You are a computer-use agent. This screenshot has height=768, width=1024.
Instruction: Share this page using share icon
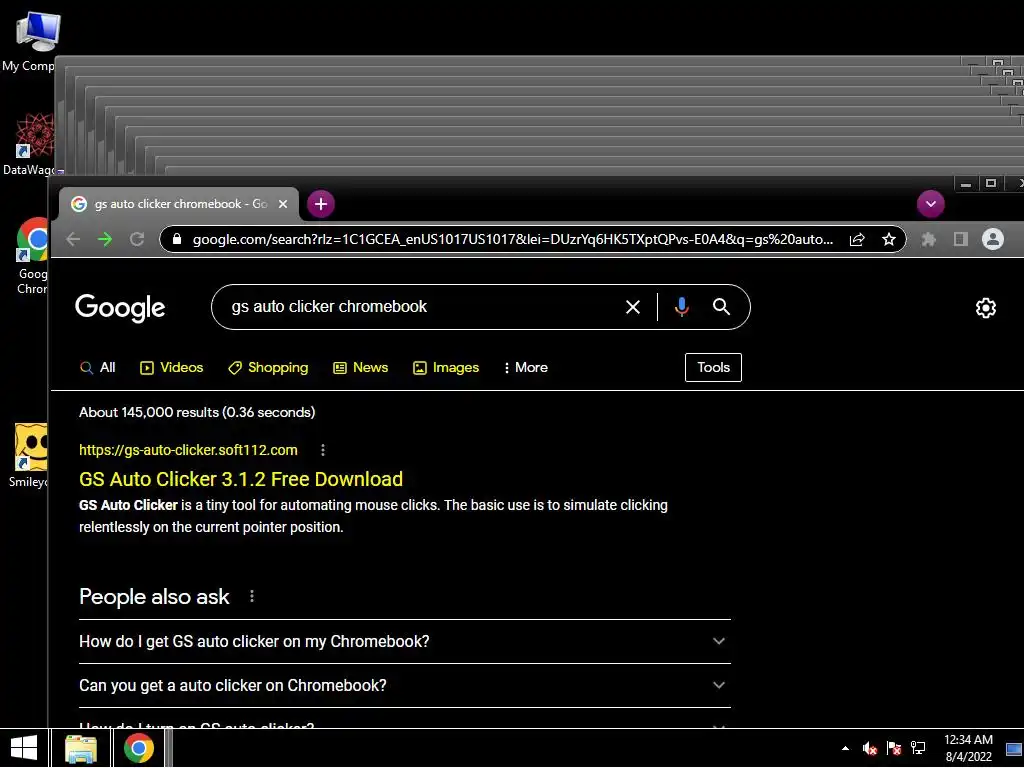(857, 240)
